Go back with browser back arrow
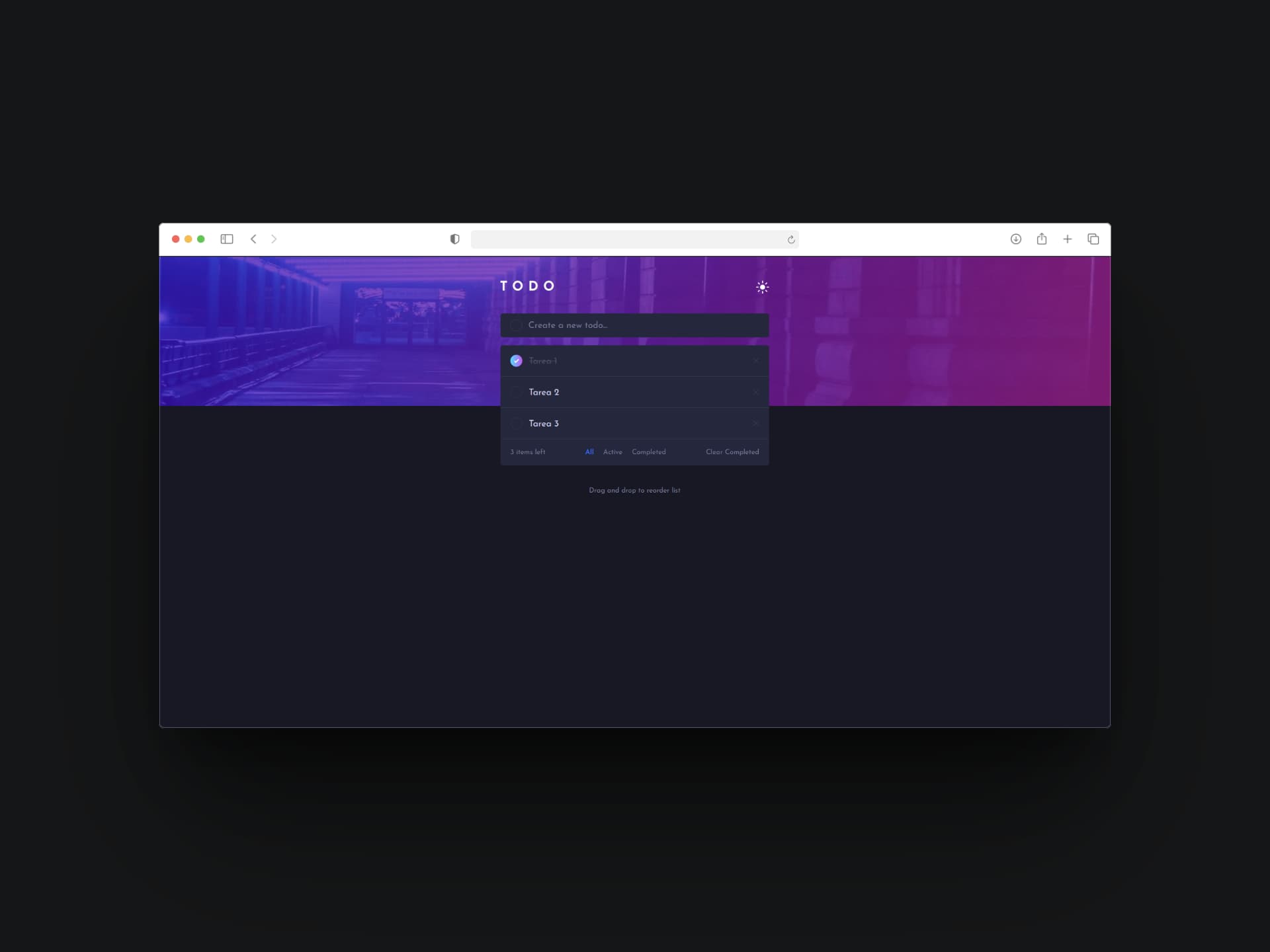The height and width of the screenshot is (952, 1270). [253, 239]
